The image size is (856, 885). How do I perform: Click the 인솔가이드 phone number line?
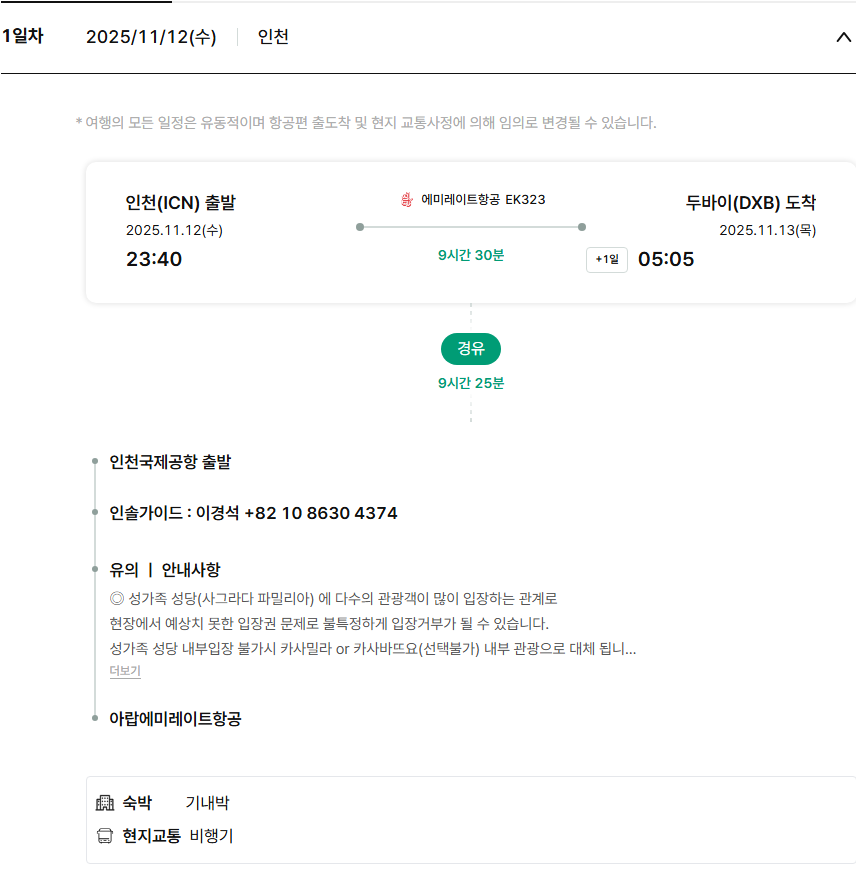pos(253,514)
